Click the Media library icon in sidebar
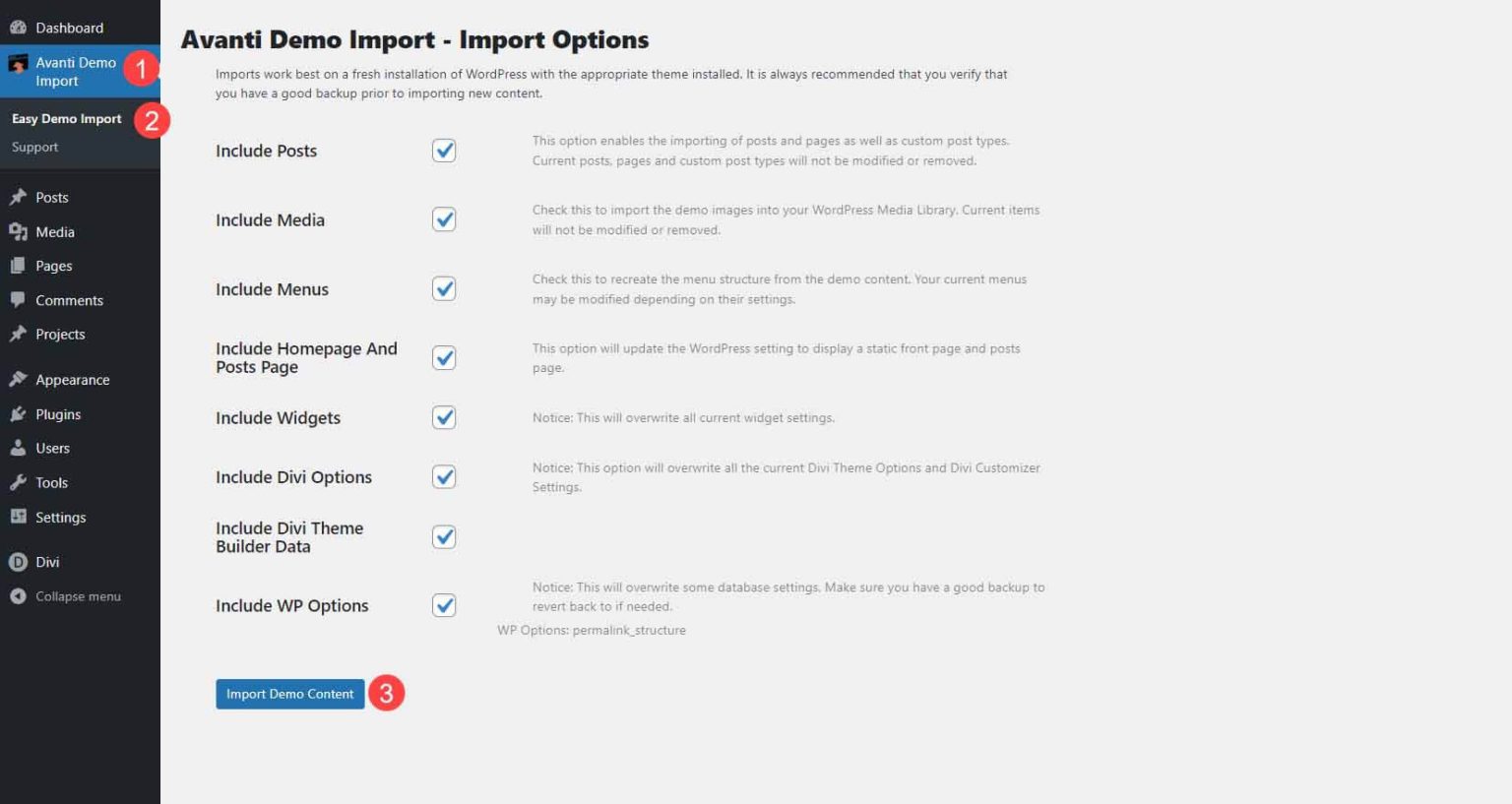 (17, 231)
